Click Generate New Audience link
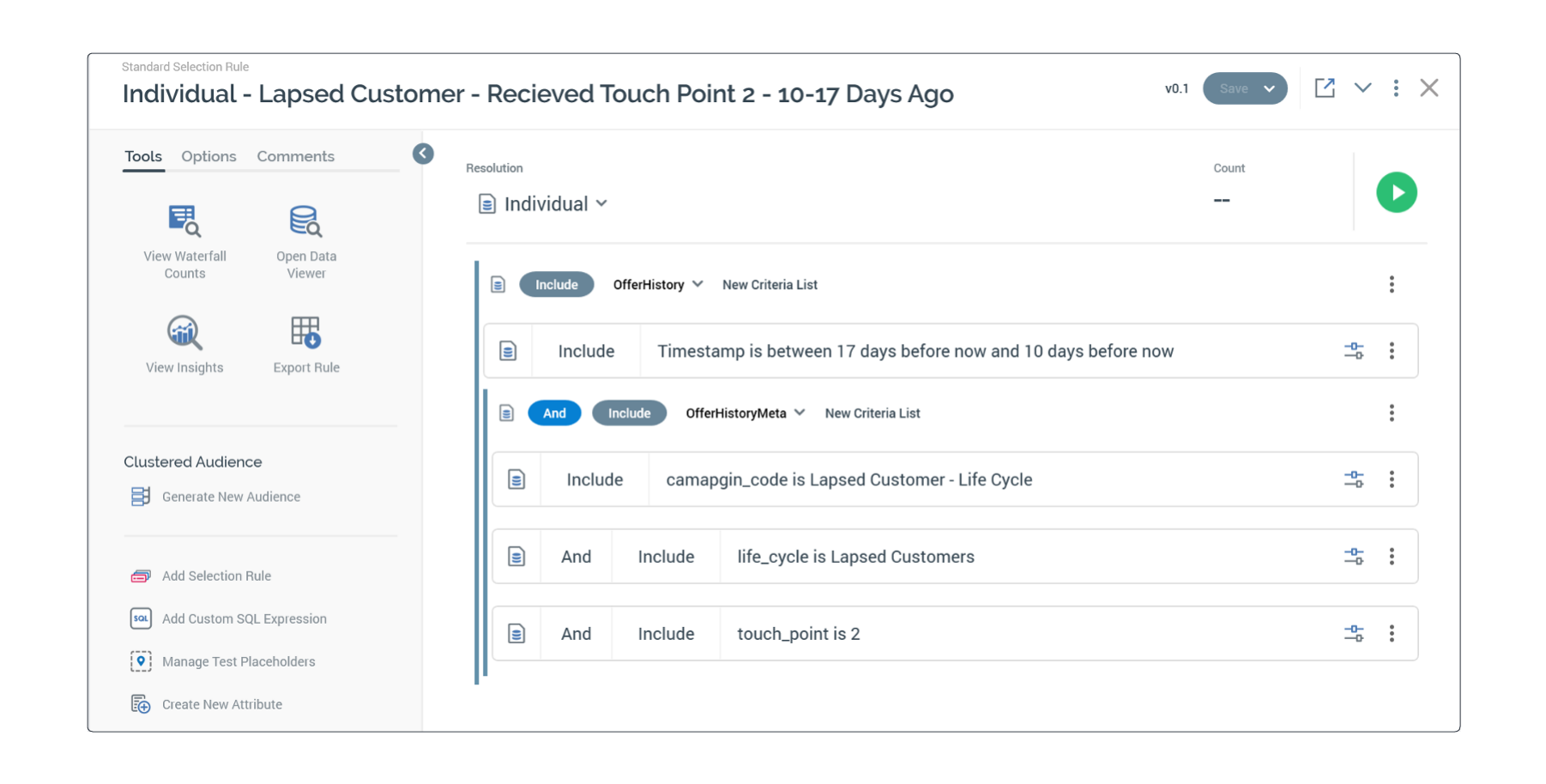 pyautogui.click(x=231, y=497)
